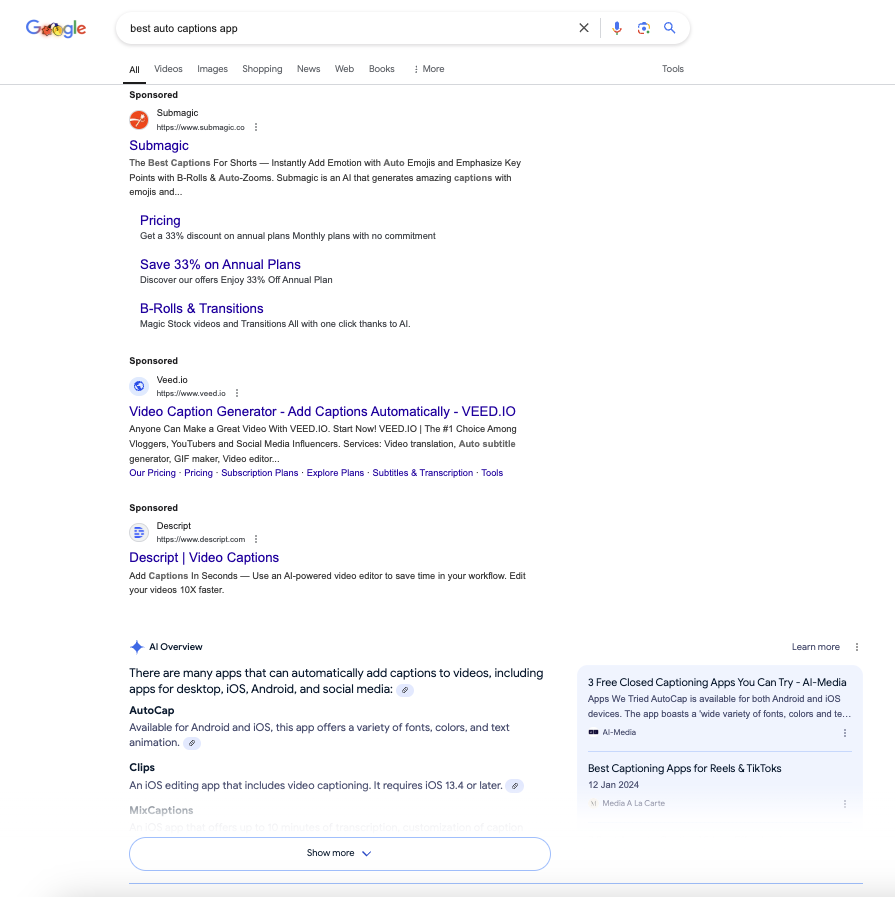Open AI Overview three-dot options menu
Viewport: 895px width, 897px height.
point(857,647)
